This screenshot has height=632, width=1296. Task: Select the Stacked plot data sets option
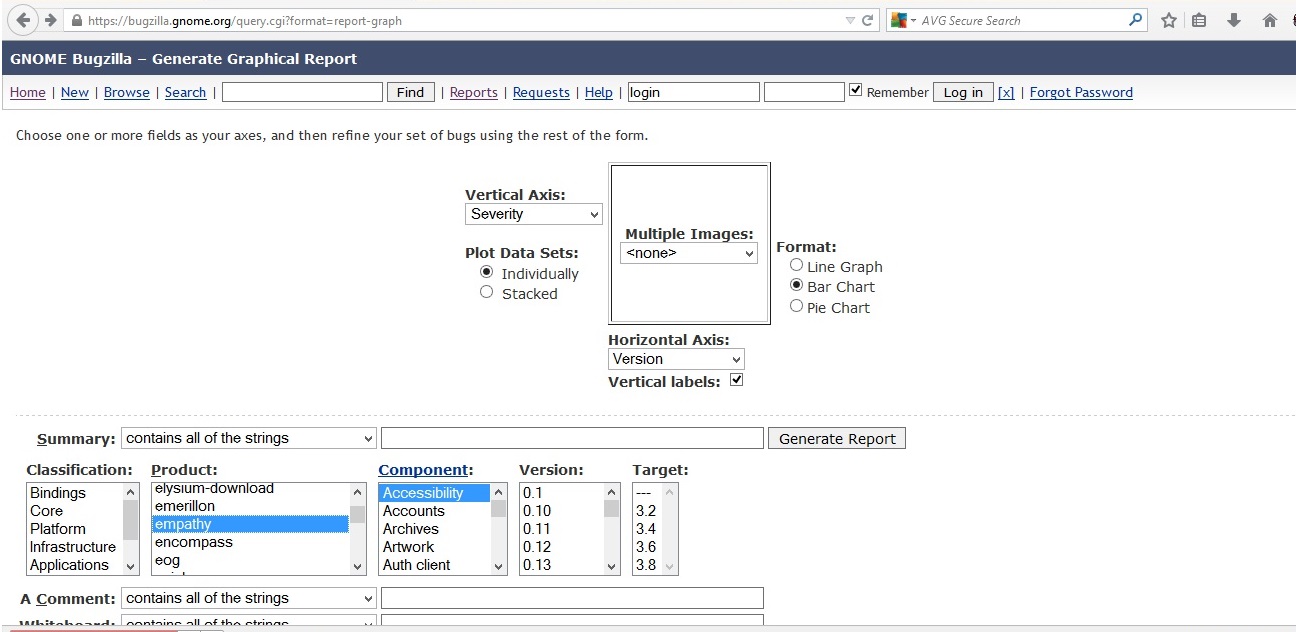pyautogui.click(x=487, y=293)
